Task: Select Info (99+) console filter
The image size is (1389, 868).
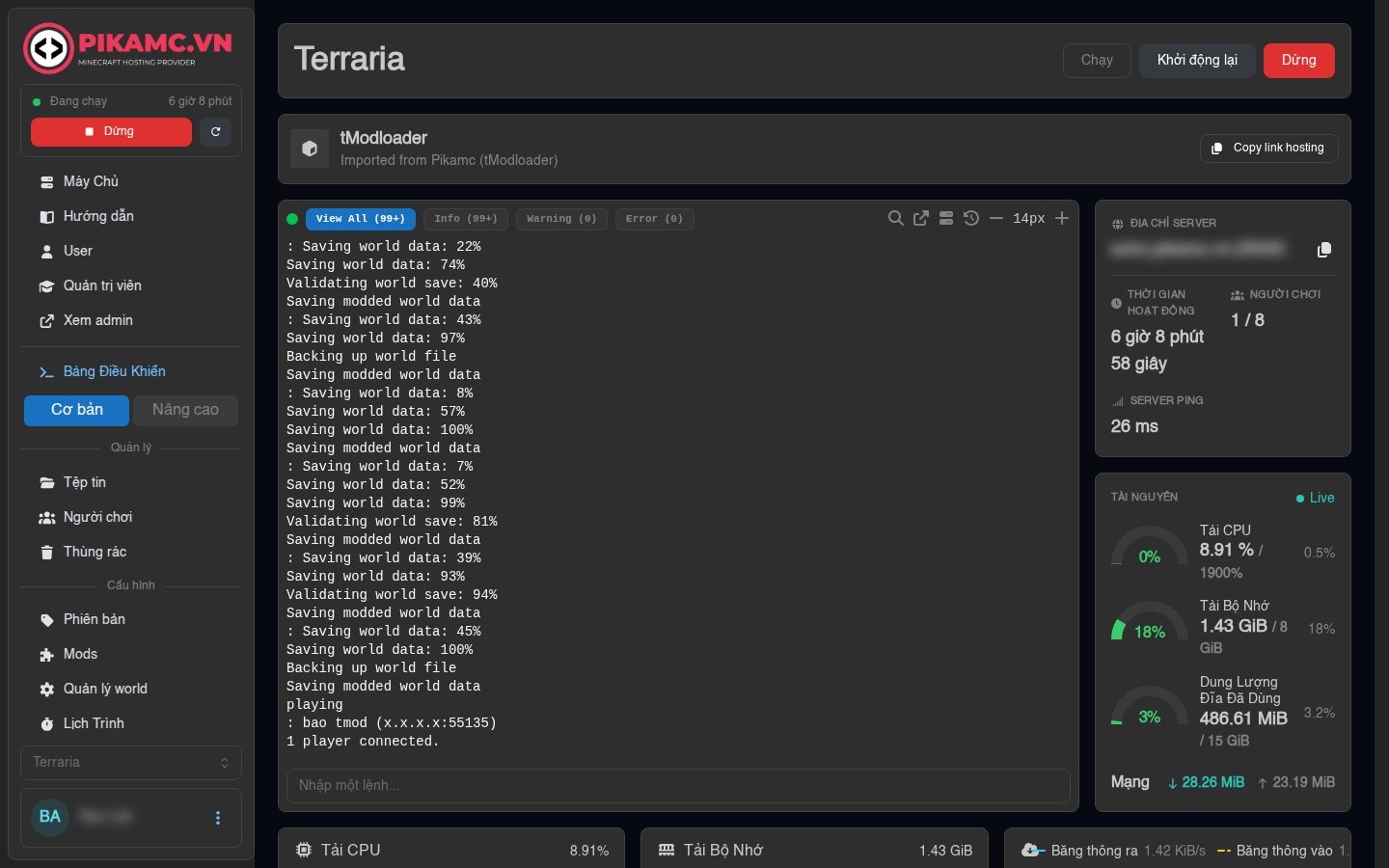Action: click(466, 219)
